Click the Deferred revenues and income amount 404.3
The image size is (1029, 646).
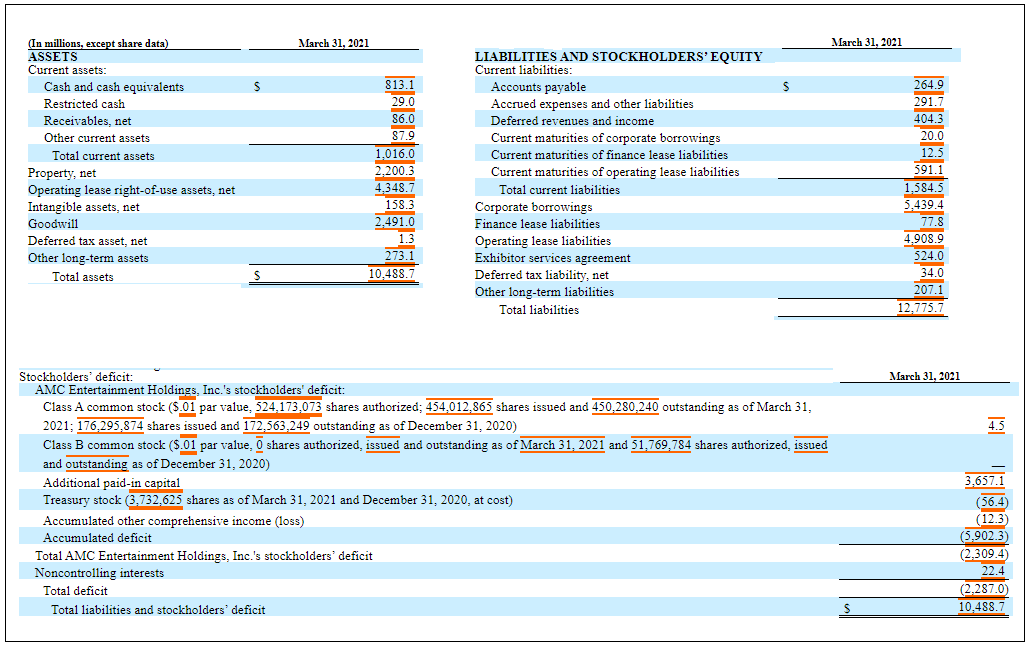(929, 119)
